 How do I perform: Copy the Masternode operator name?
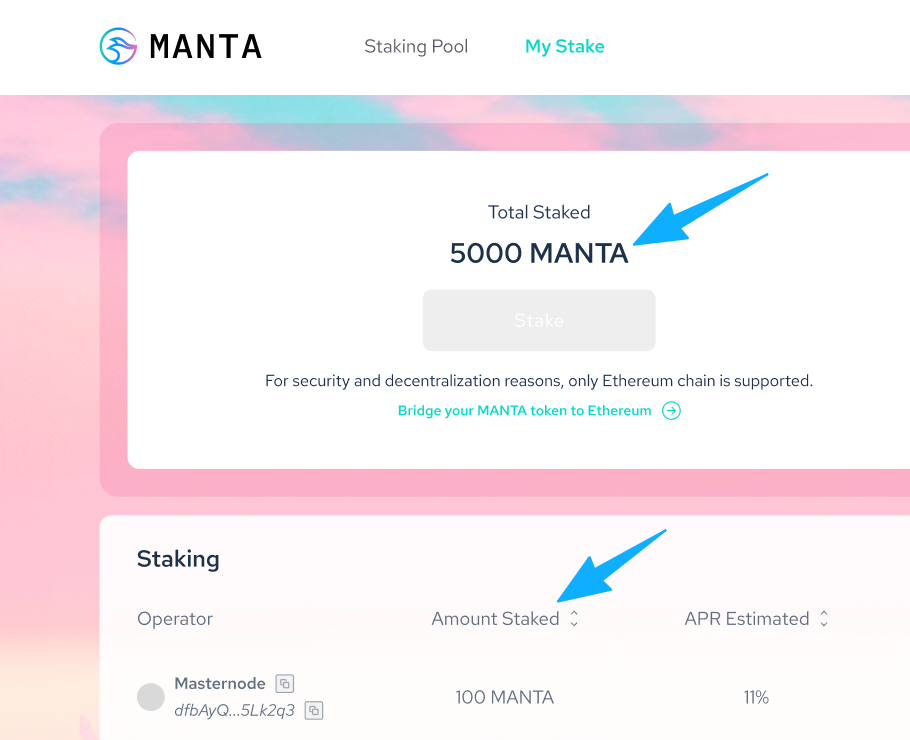point(285,684)
